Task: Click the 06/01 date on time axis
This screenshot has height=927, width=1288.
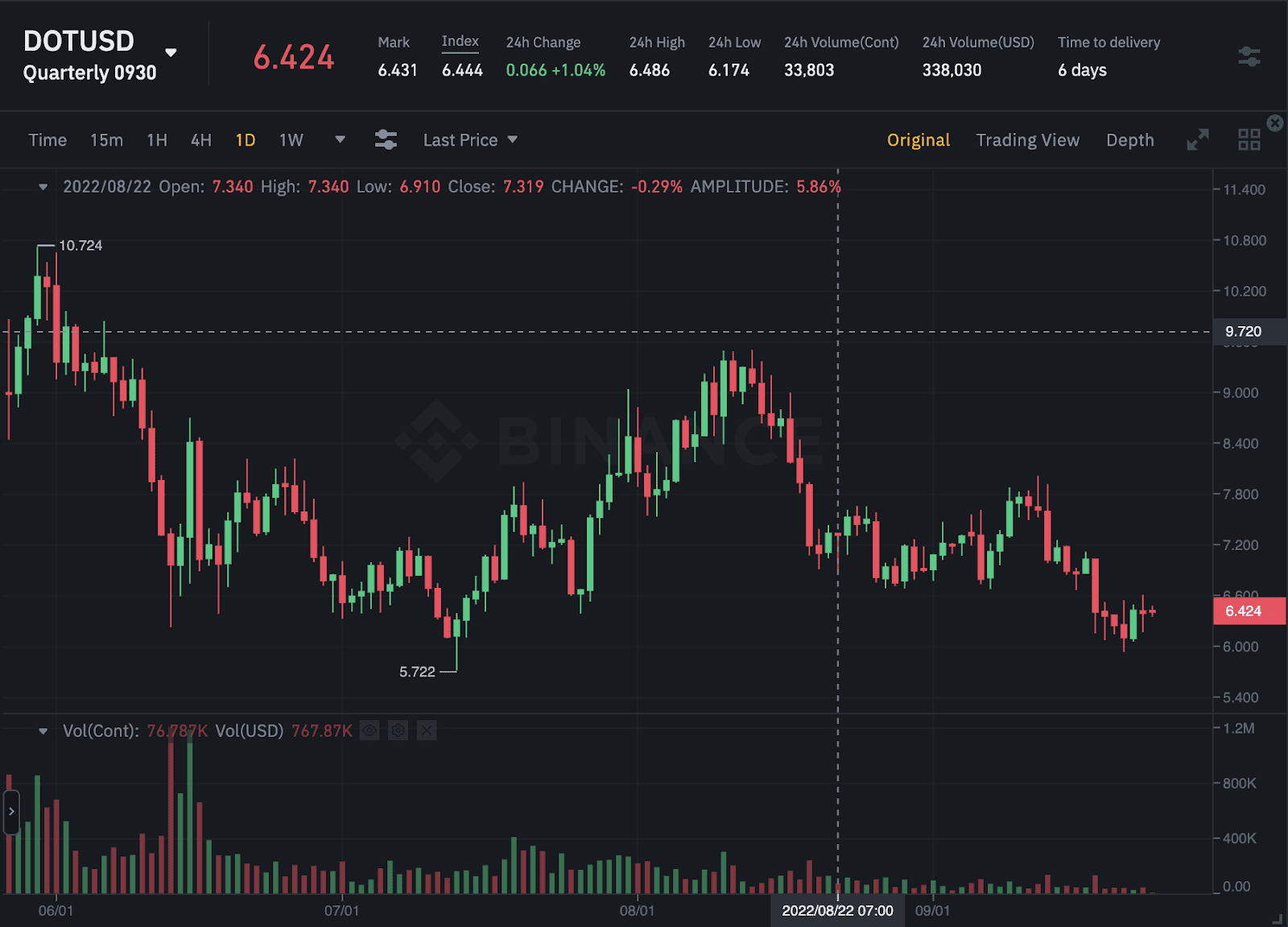Action: click(x=56, y=911)
